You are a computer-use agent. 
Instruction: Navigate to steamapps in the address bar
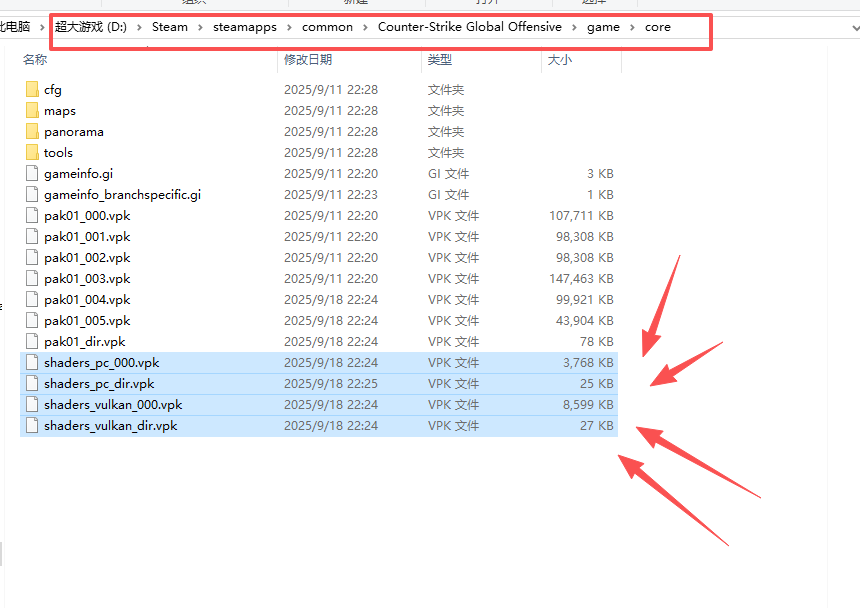click(245, 27)
